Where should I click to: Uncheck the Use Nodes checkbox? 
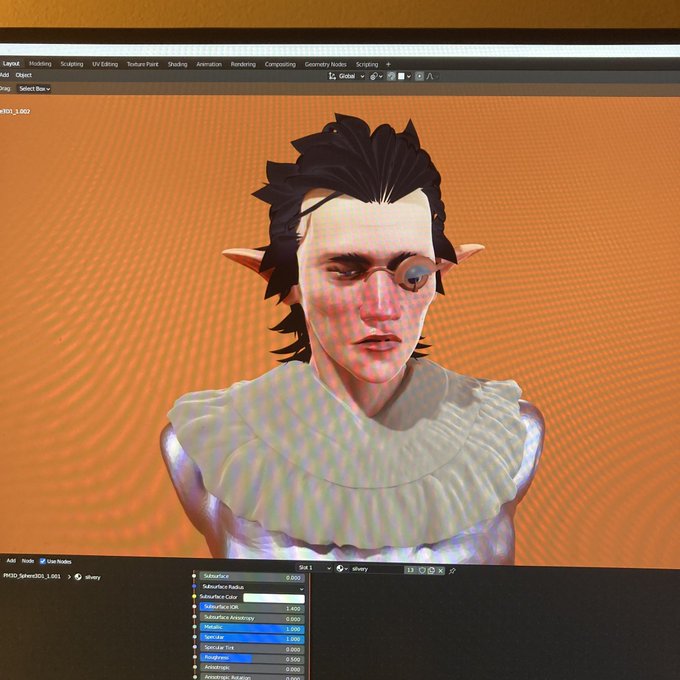(x=42, y=561)
